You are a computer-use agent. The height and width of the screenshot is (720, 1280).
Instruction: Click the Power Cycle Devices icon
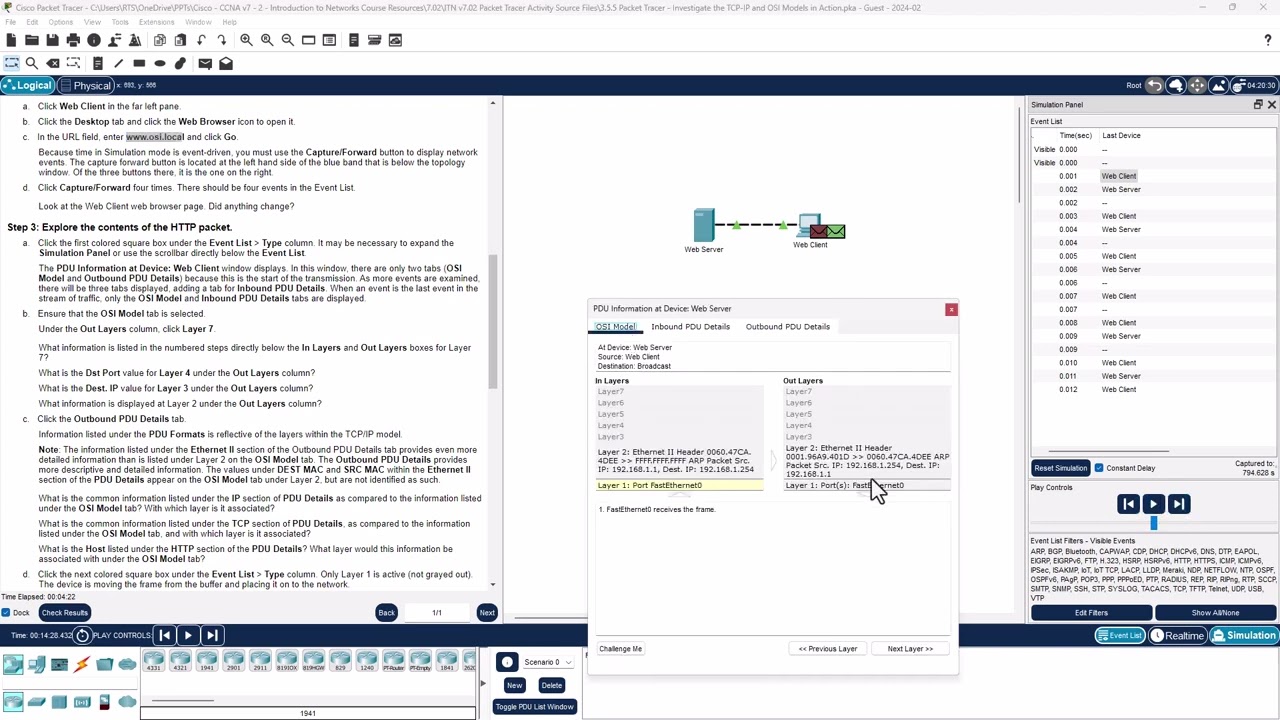[82, 635]
